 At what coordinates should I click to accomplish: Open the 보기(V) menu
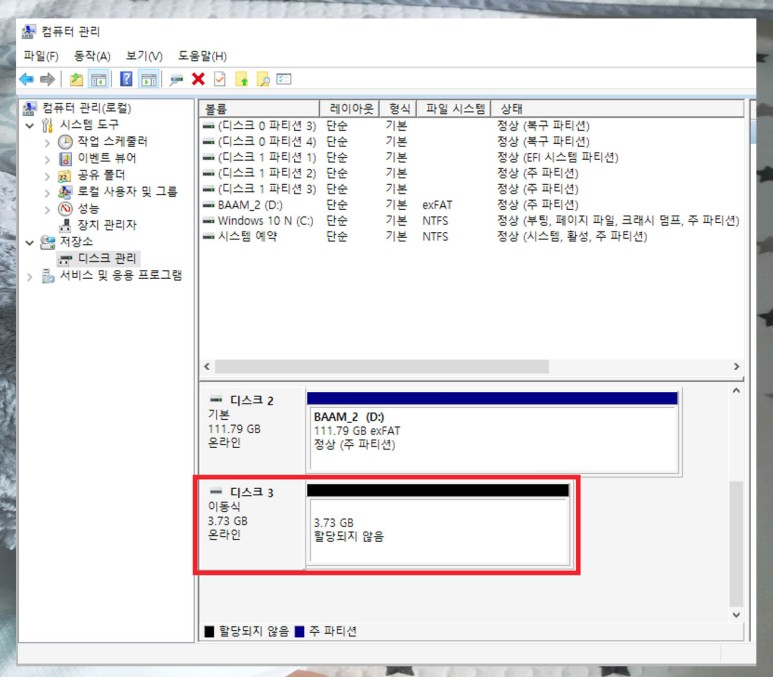pyautogui.click(x=144, y=56)
